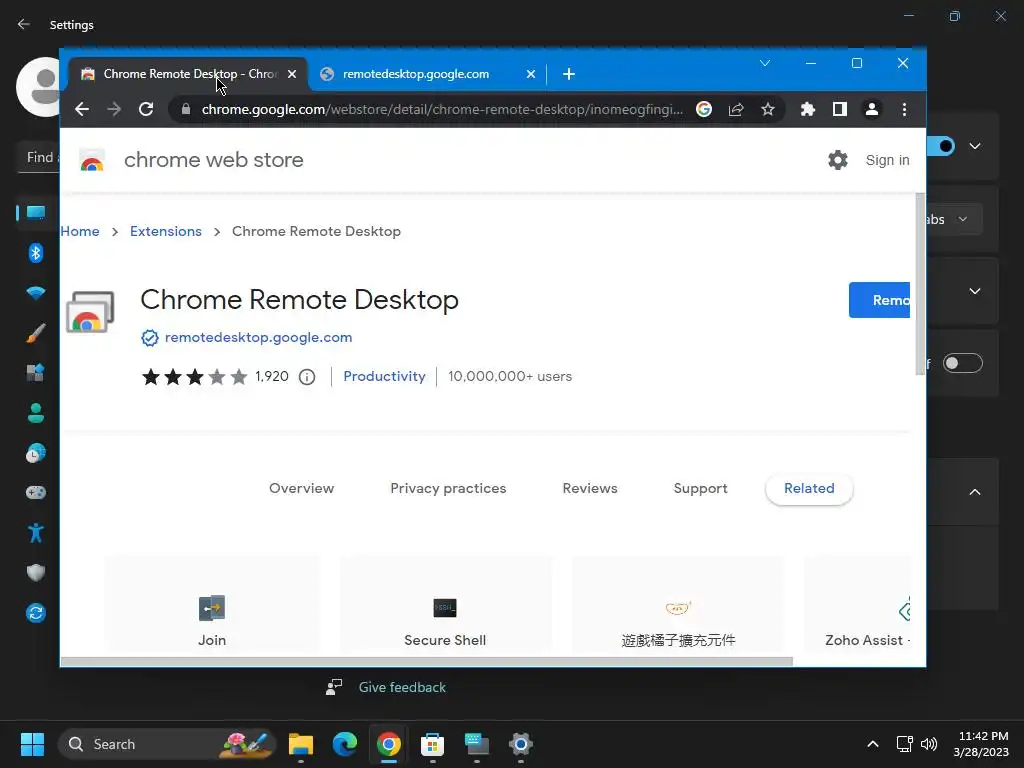Open the remotedesktop.google.com publisher link
1024x768 pixels.
coord(259,338)
